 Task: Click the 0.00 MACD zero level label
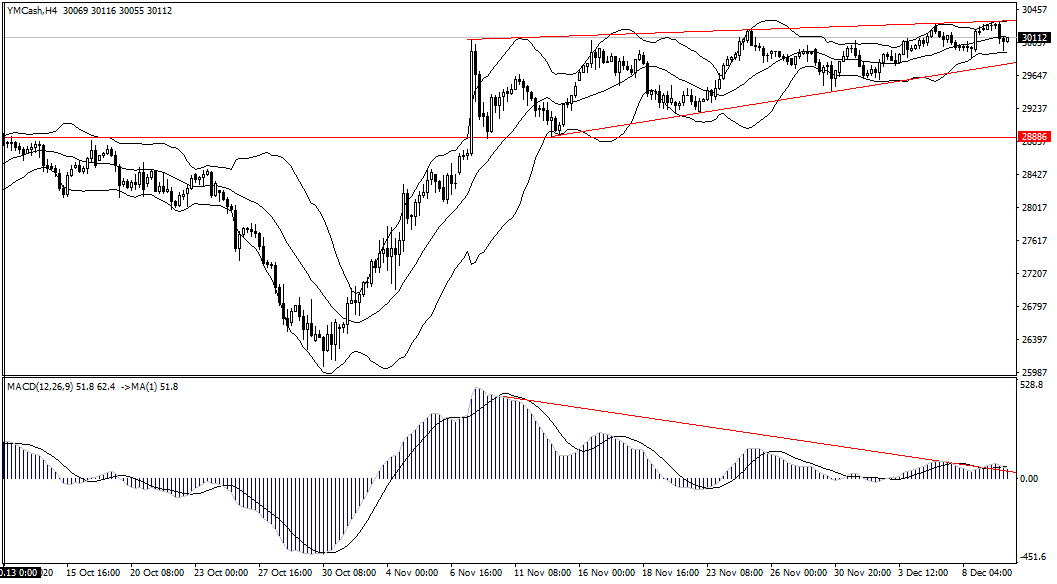coord(1029,478)
